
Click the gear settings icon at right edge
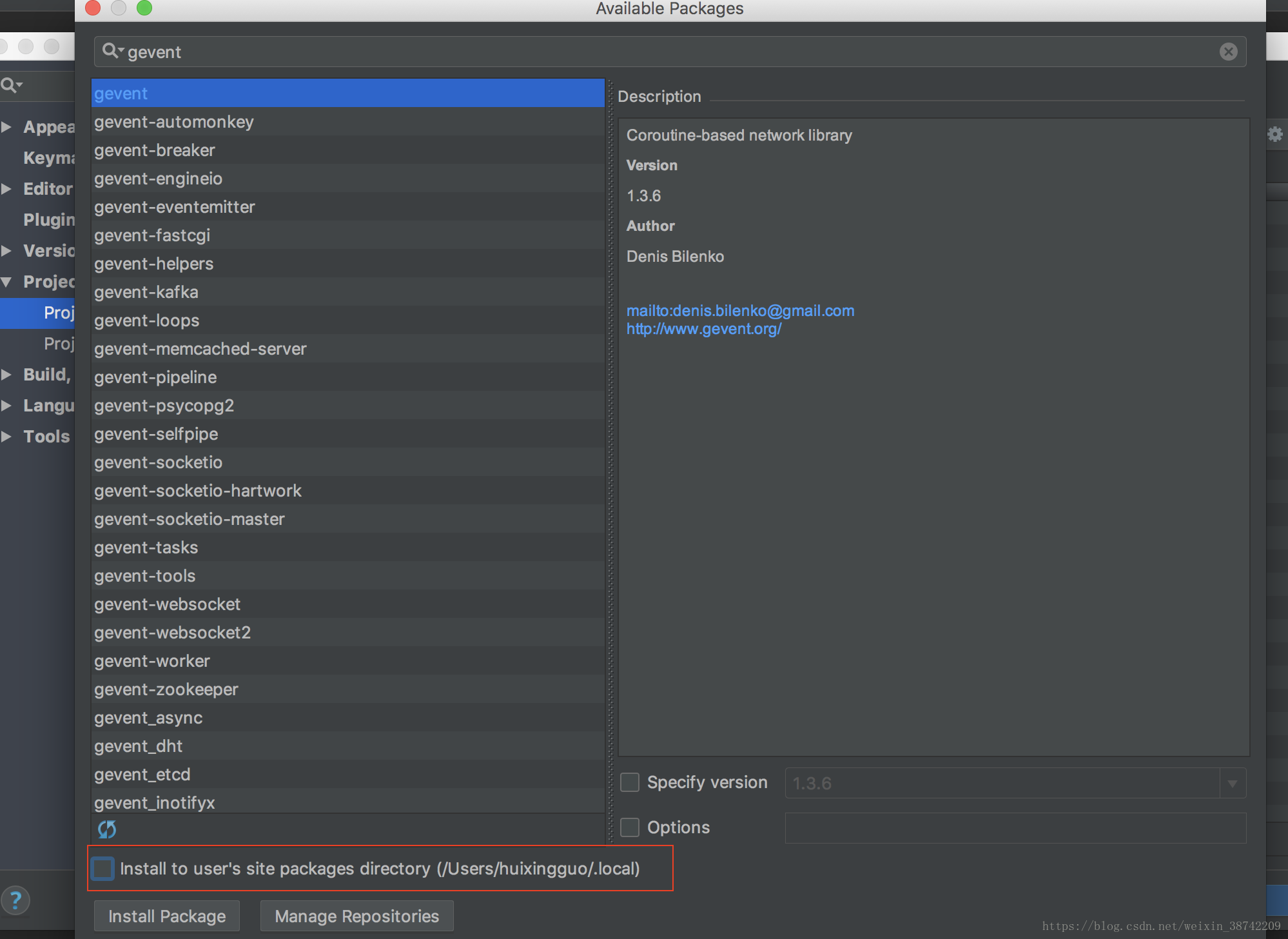tap(1274, 134)
